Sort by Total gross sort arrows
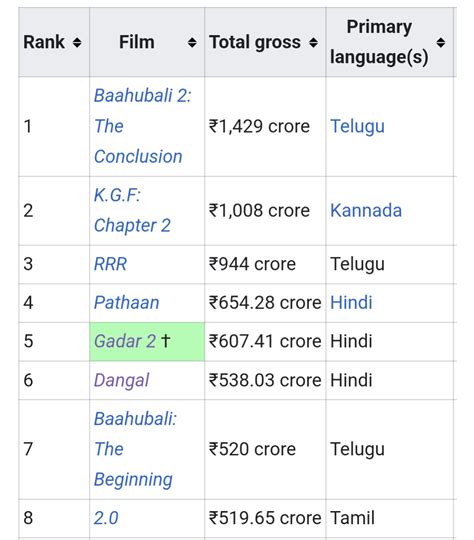 tap(313, 42)
